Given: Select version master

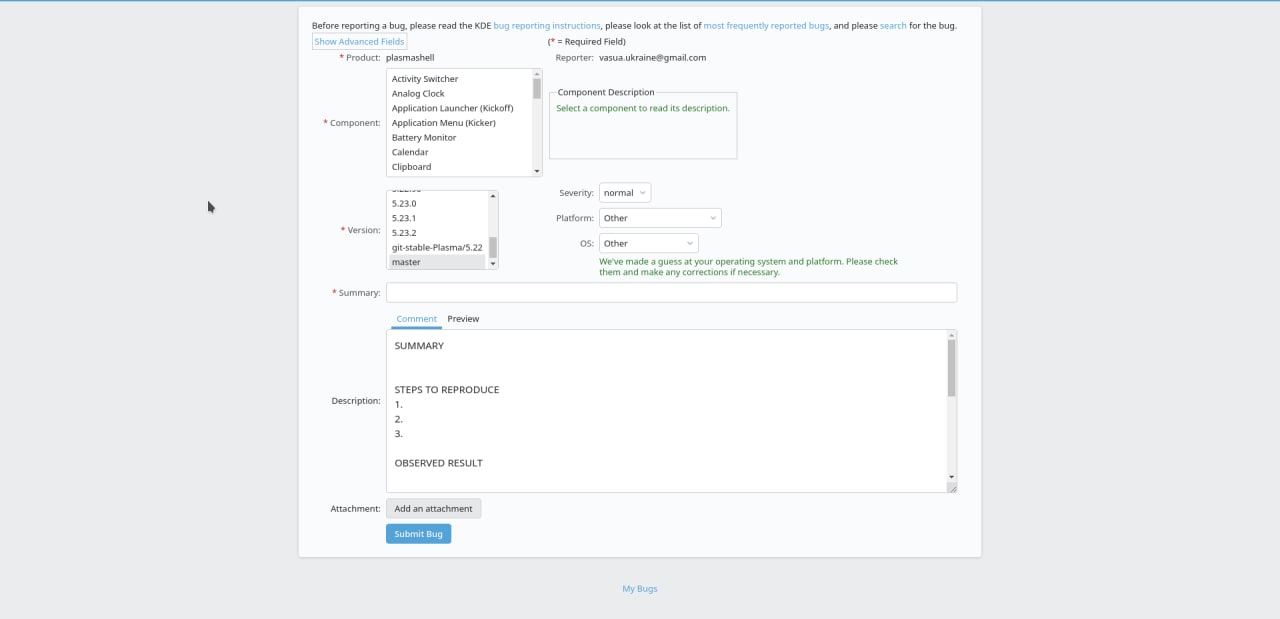Looking at the screenshot, I should [x=437, y=262].
